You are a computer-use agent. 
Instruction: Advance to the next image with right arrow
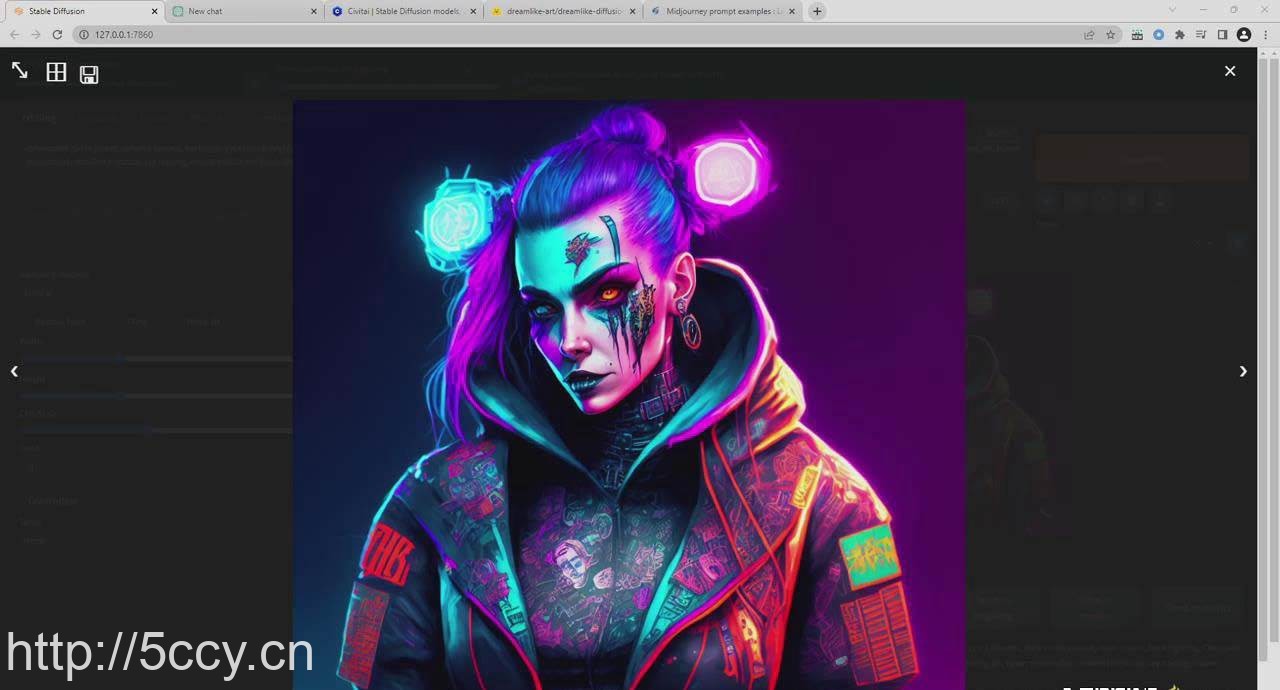coord(1243,371)
